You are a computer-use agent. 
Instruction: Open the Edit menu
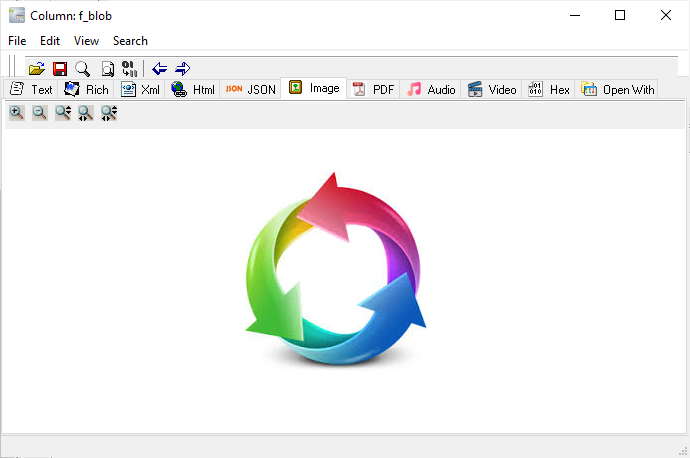[x=50, y=41]
